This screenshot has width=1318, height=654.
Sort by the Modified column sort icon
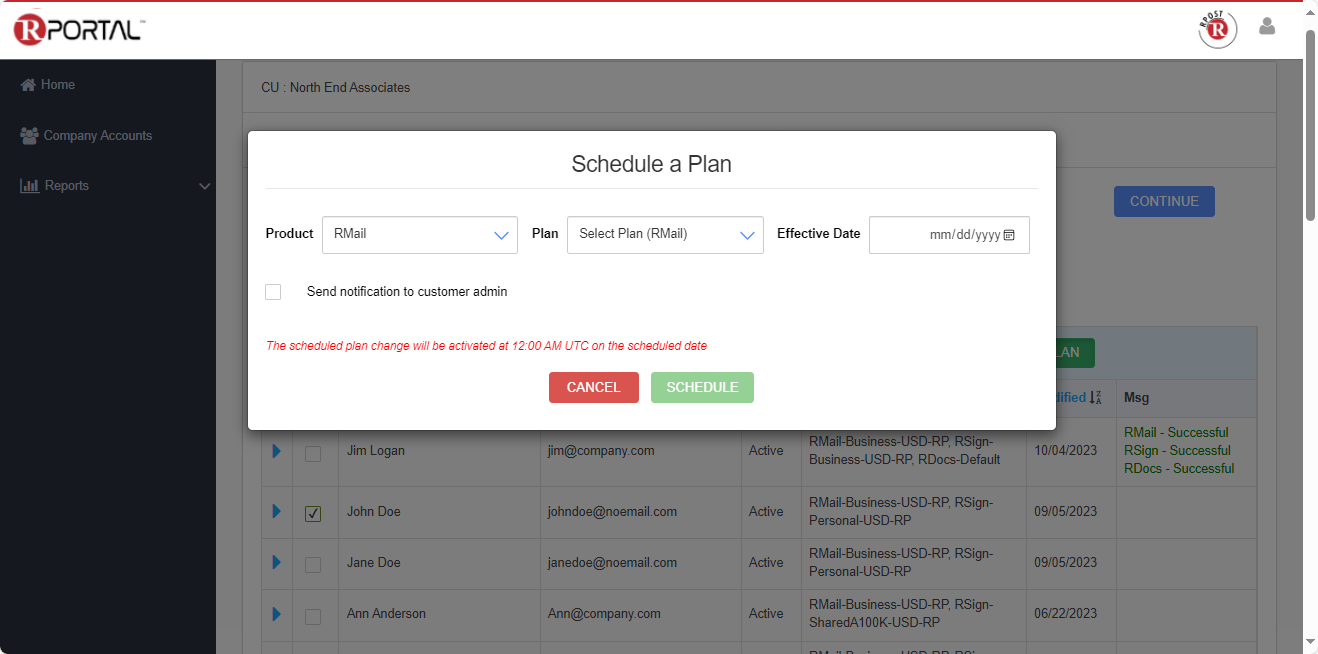coord(1095,398)
